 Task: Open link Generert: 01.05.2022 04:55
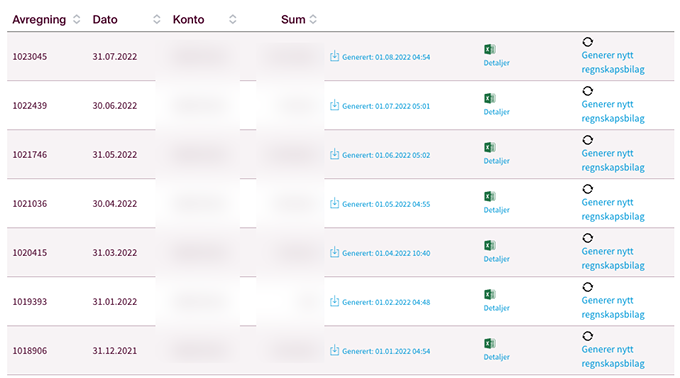pos(386,204)
